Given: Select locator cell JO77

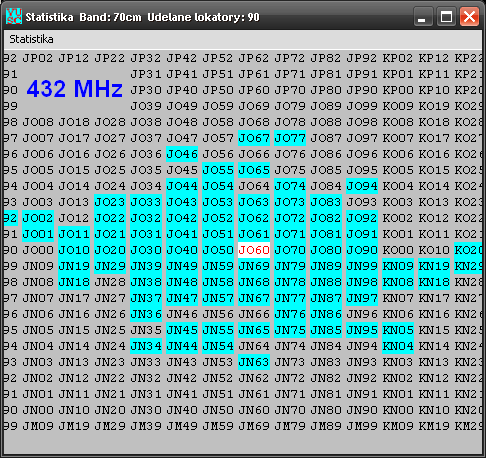Looking at the screenshot, I should pyautogui.click(x=290, y=138).
